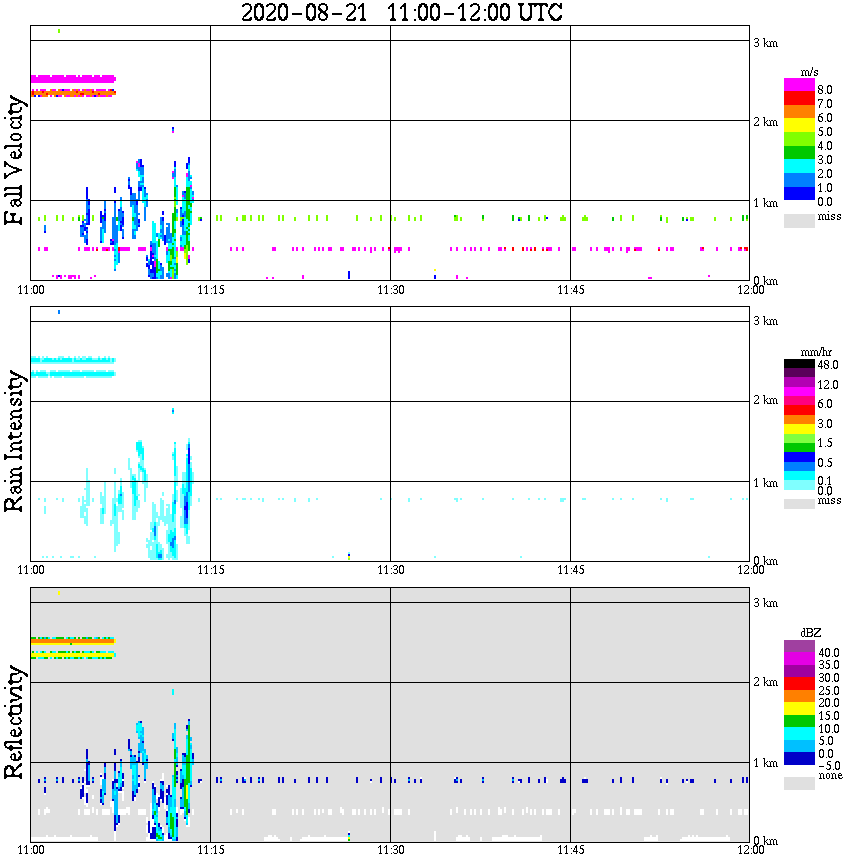
Task: Click the "2 km" height label of Fall Velocity plot
Action: click(765, 122)
